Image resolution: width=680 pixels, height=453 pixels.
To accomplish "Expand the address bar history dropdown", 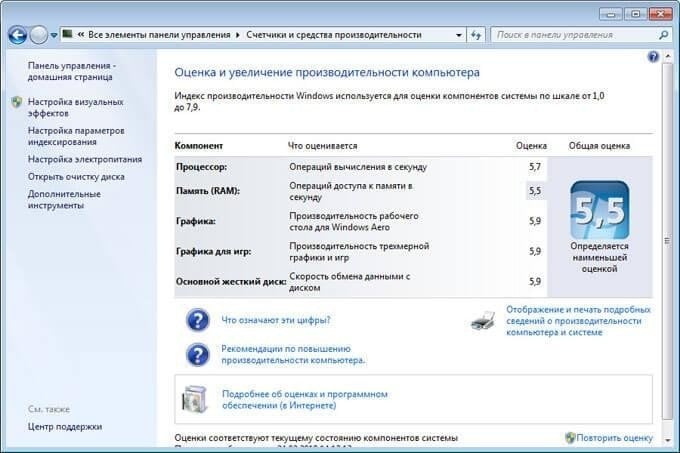I will pyautogui.click(x=459, y=35).
